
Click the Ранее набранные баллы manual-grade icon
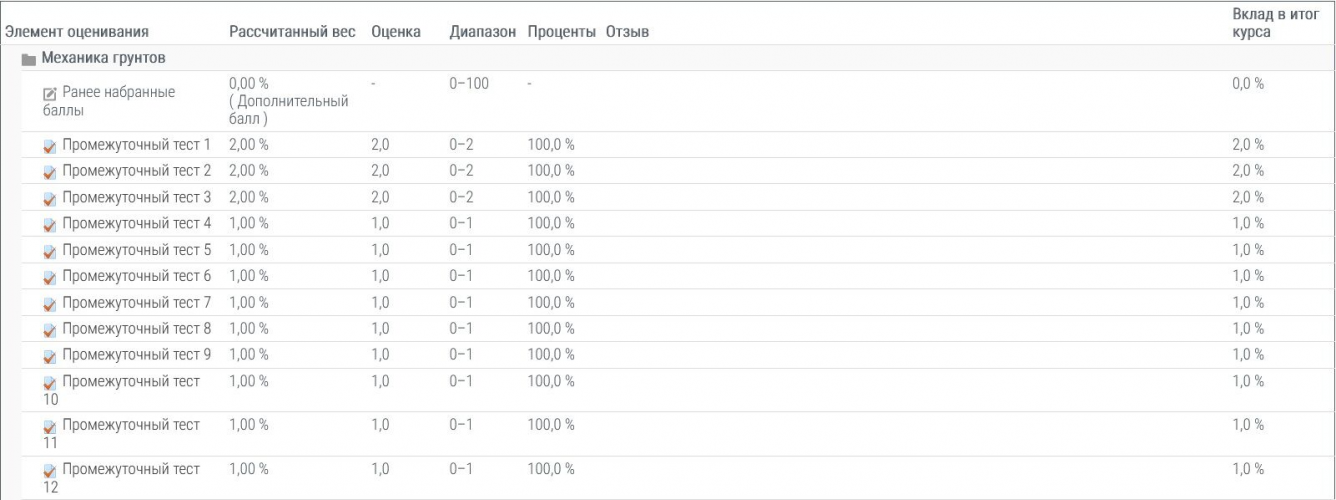click(x=50, y=93)
